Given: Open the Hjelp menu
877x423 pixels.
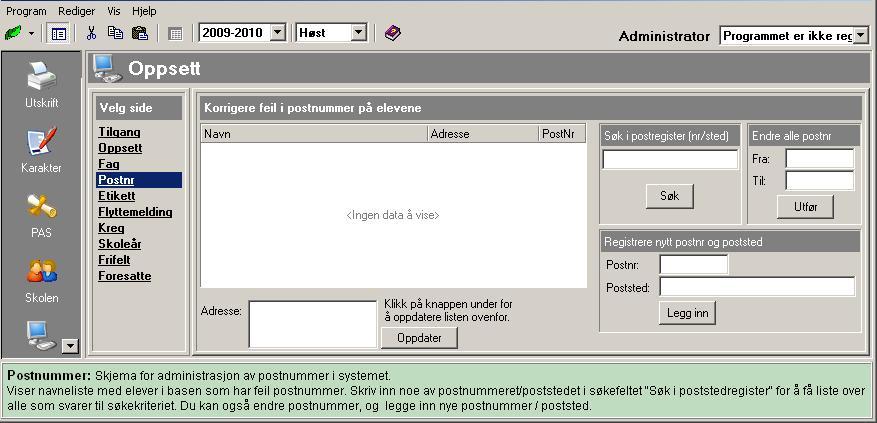Looking at the screenshot, I should pos(144,11).
